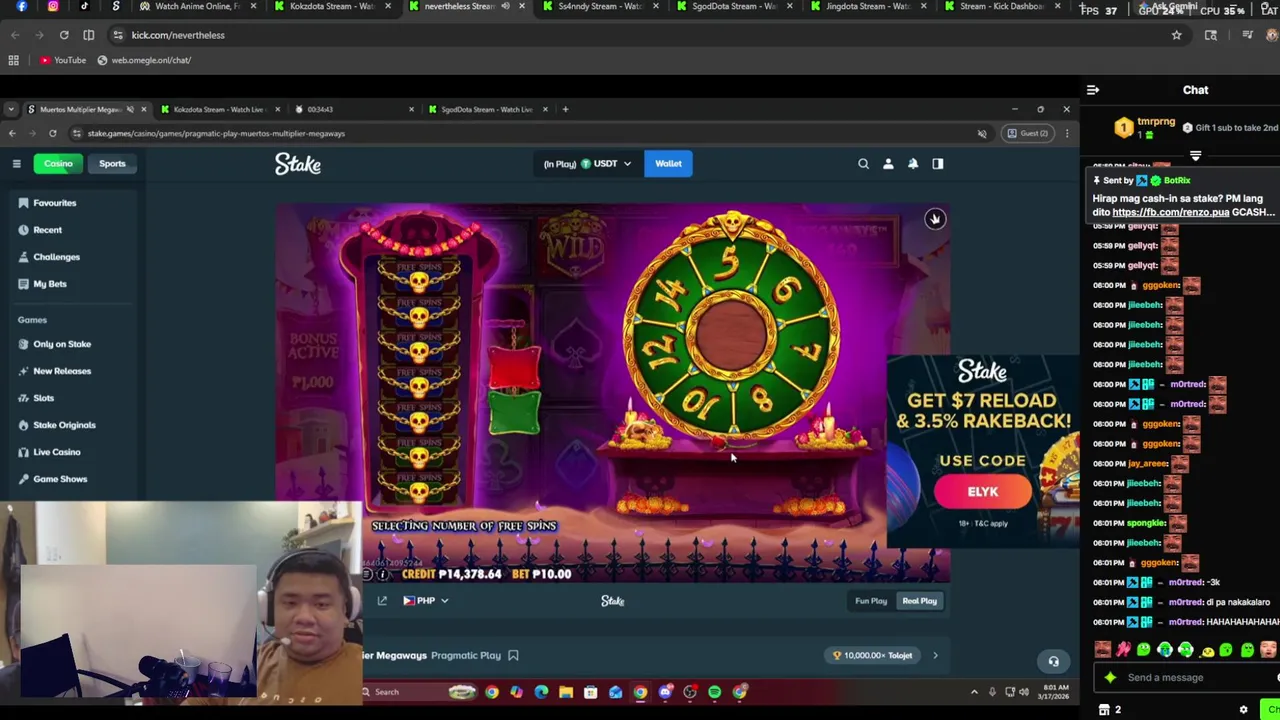
Task: Open the USDT in-play balance dropdown
Action: point(588,164)
